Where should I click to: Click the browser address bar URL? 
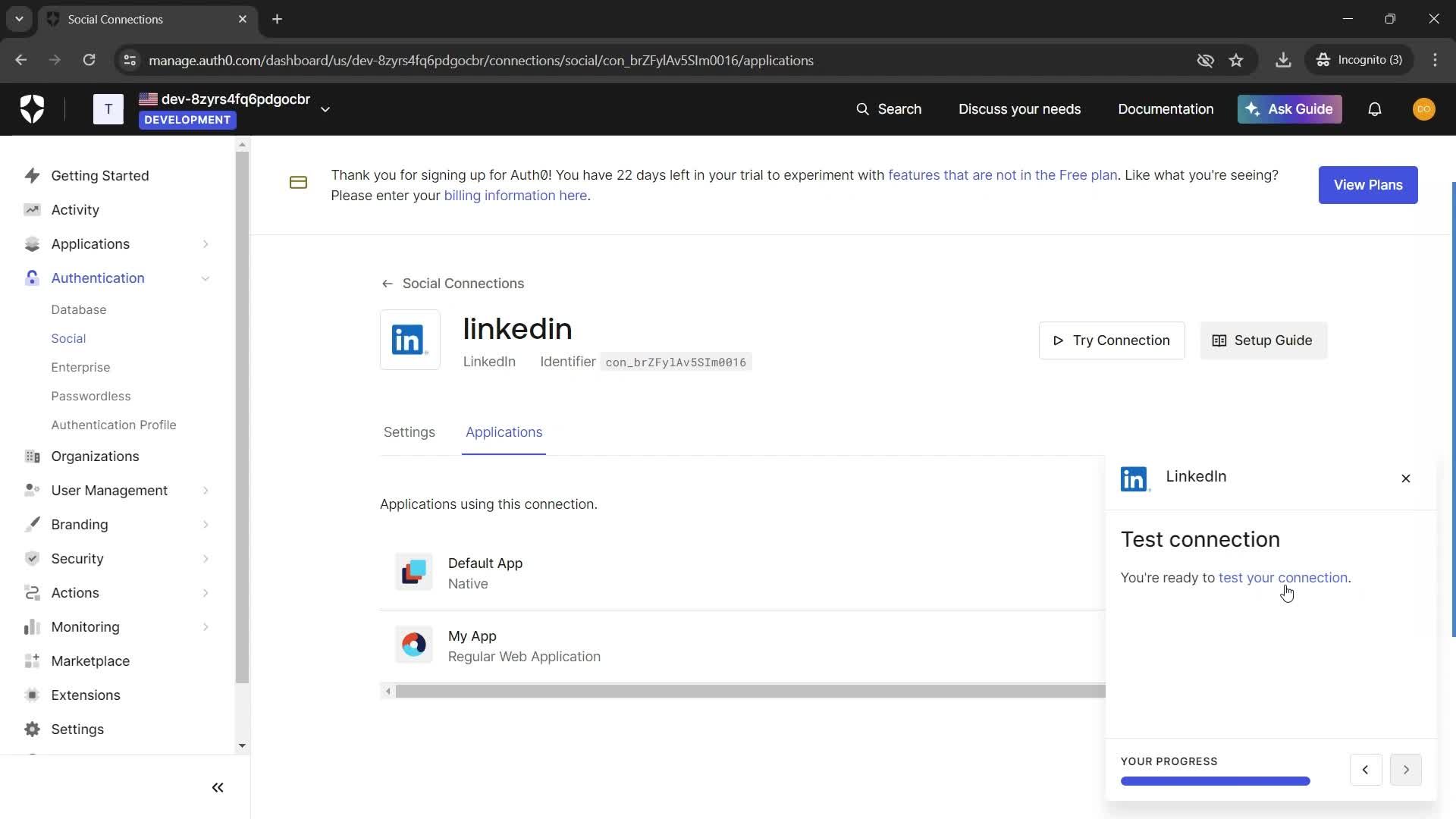(x=481, y=60)
